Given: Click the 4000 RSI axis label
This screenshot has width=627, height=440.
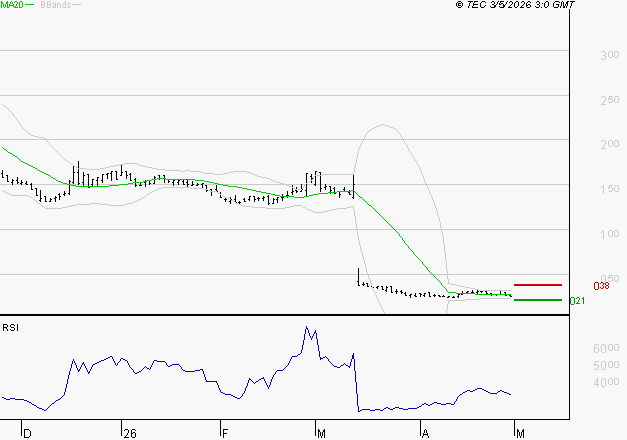Looking at the screenshot, I should pyautogui.click(x=606, y=382).
